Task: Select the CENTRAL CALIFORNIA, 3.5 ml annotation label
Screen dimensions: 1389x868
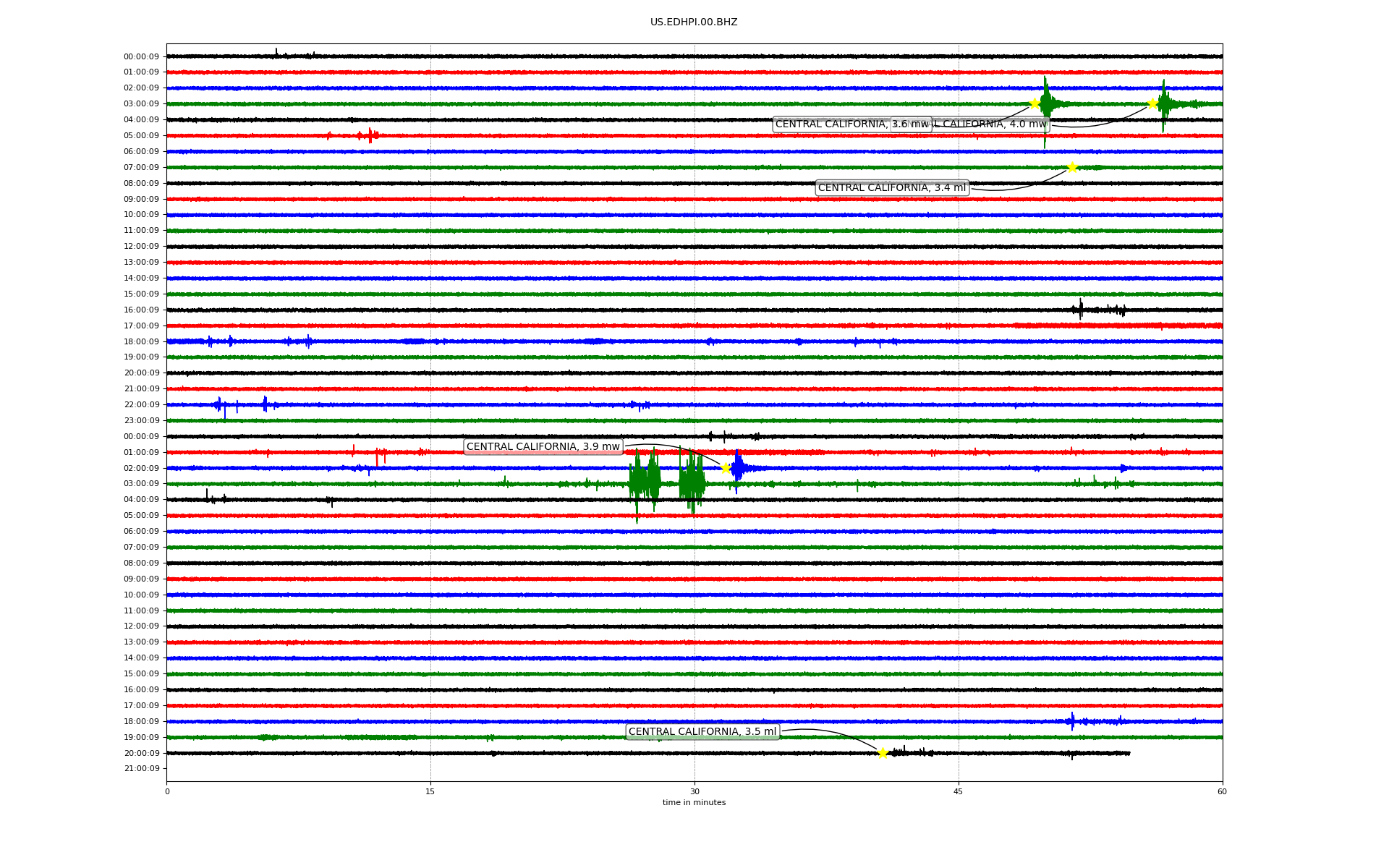Action: pyautogui.click(x=702, y=732)
